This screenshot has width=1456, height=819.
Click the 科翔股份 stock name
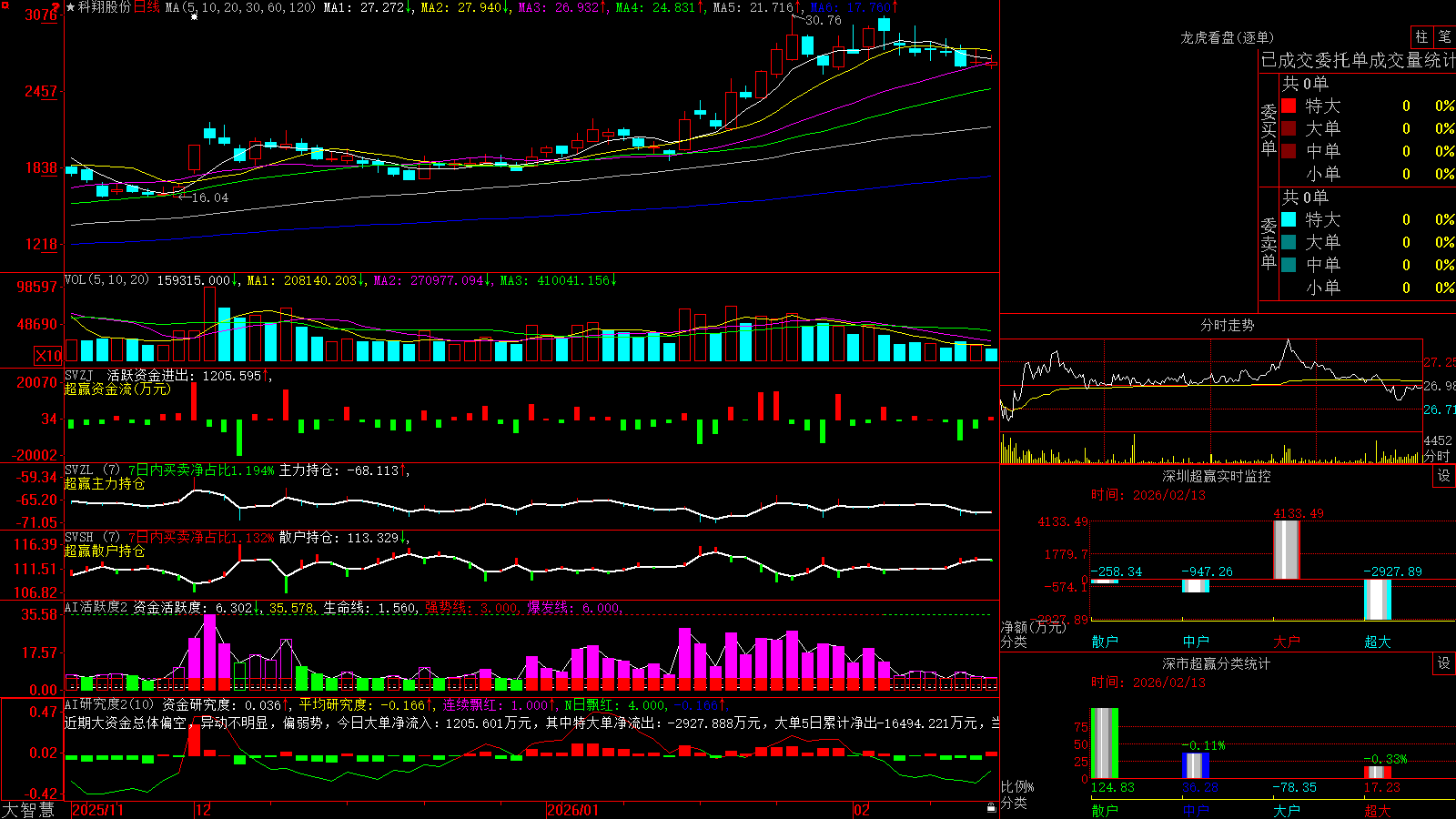pyautogui.click(x=105, y=7)
